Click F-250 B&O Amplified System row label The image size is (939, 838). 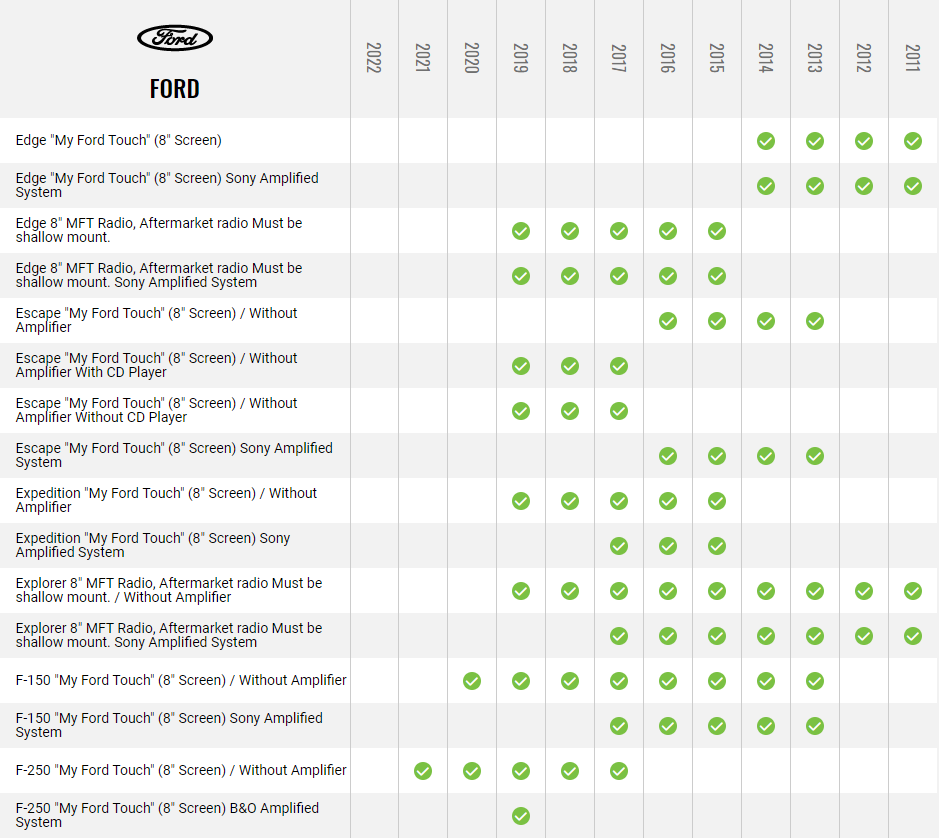[167, 815]
